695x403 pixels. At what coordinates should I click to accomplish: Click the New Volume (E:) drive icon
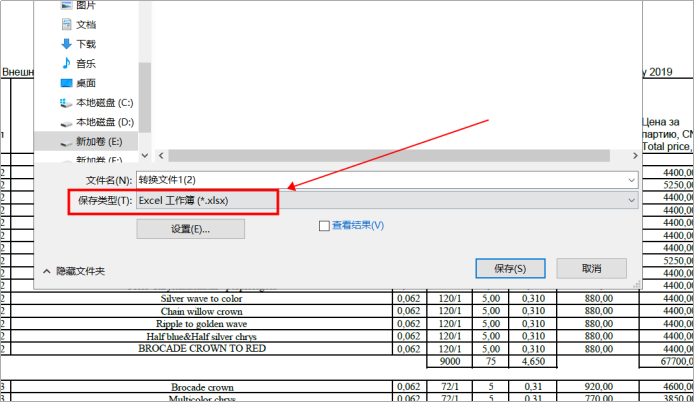[x=66, y=142]
